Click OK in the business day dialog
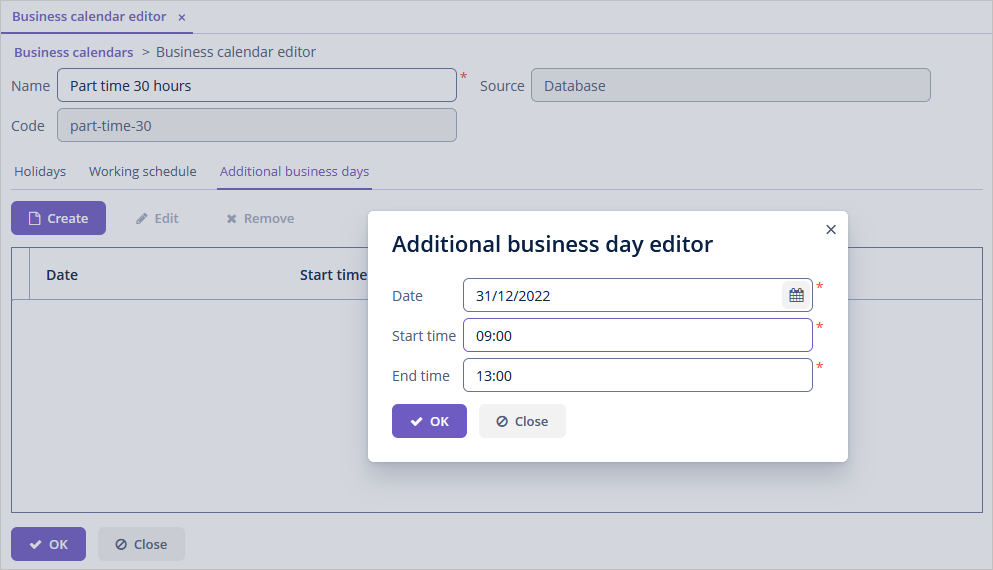Screen dimensions: 993x570 pos(429,421)
